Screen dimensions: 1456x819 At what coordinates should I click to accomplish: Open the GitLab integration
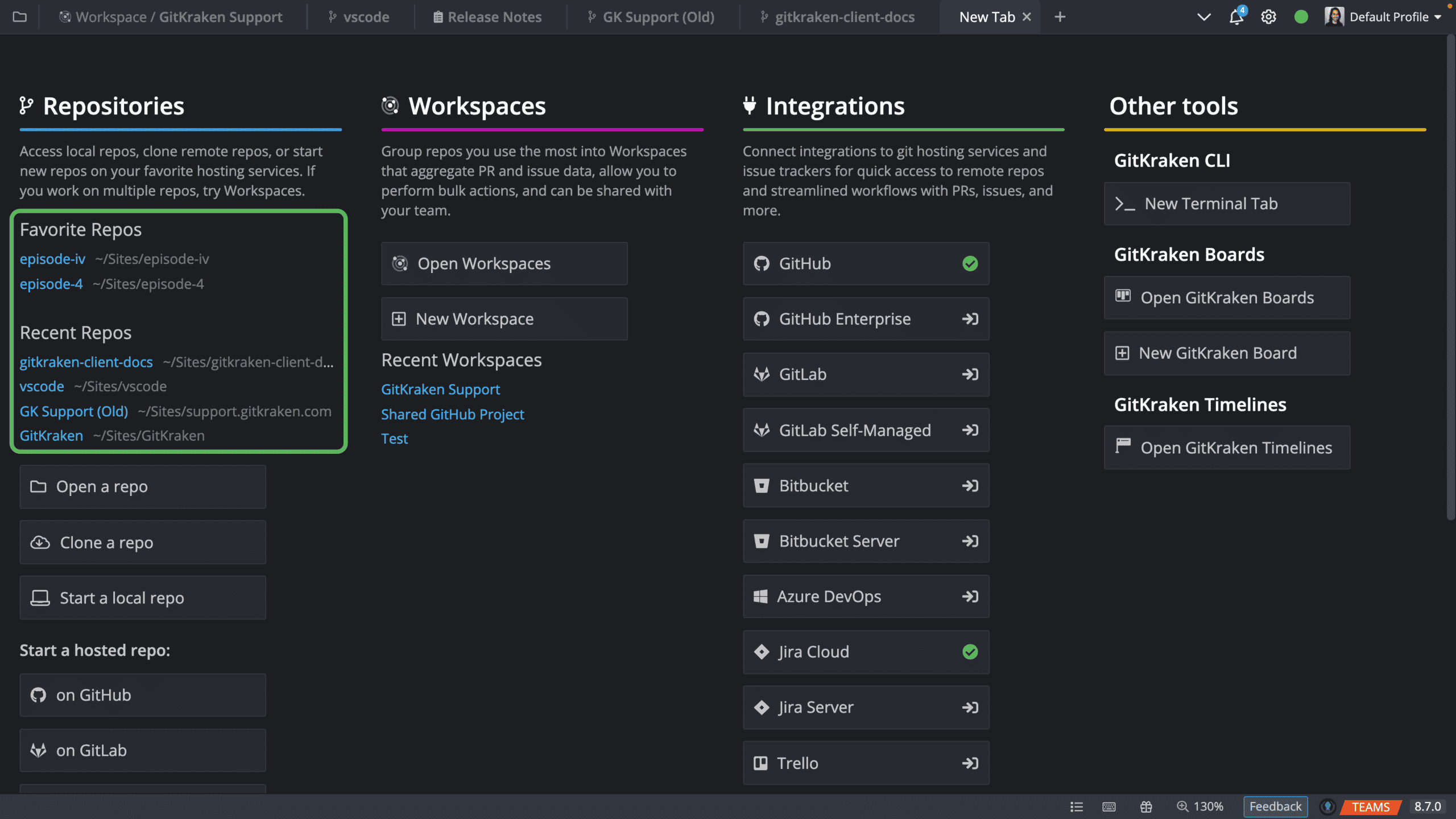pos(866,374)
